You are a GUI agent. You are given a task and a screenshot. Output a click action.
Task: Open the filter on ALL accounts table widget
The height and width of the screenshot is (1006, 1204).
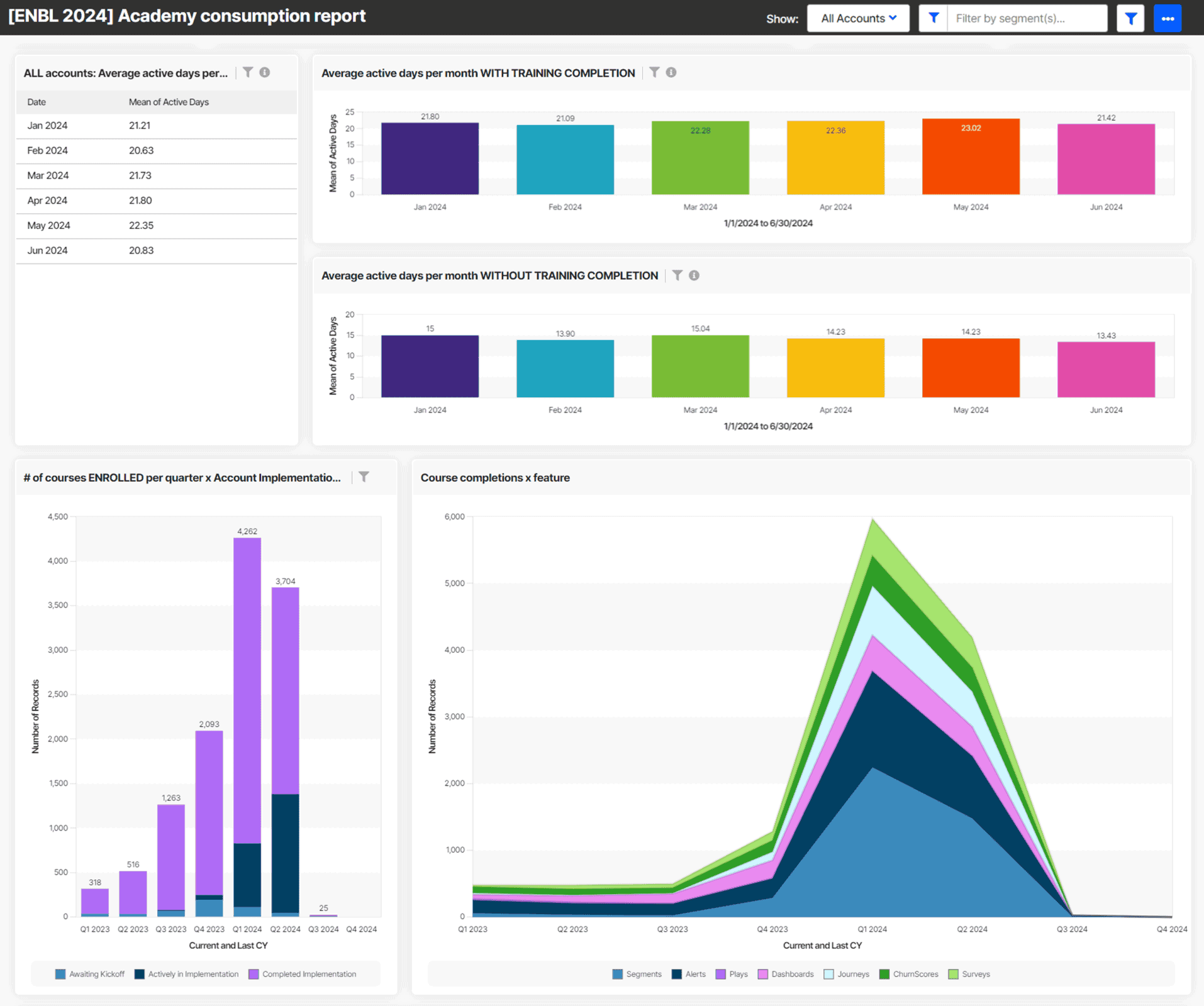pyautogui.click(x=248, y=72)
